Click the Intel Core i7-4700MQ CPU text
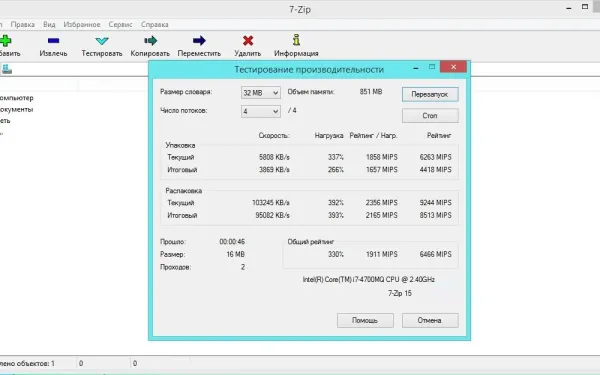 click(x=368, y=280)
